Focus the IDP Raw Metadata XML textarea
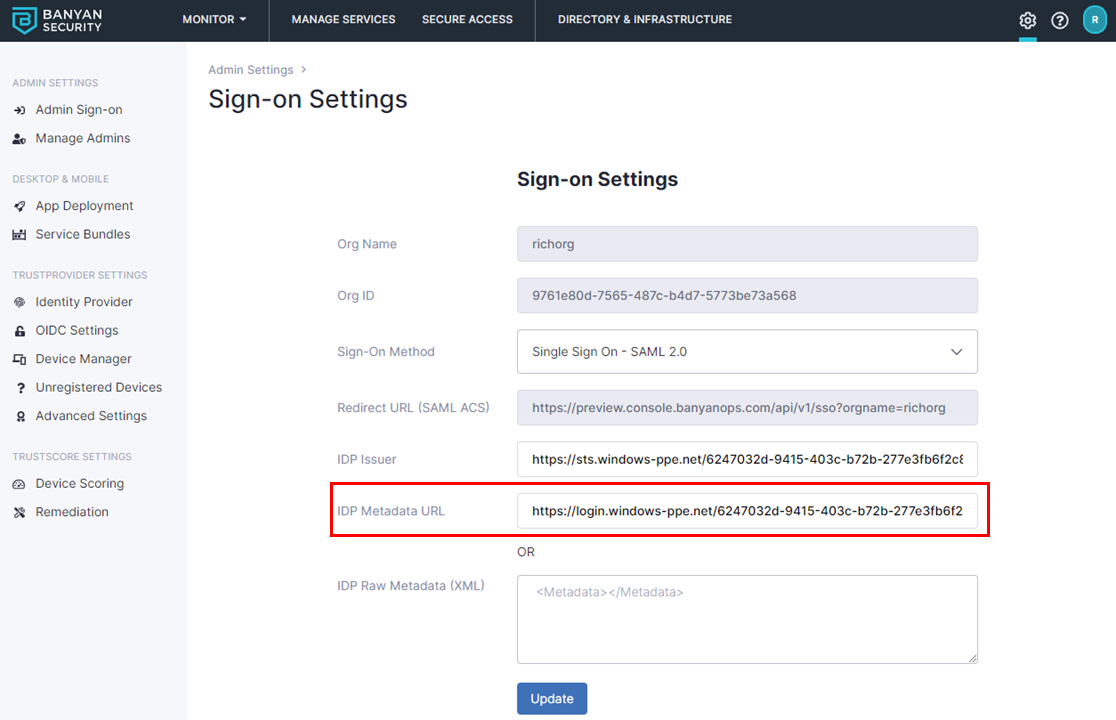 click(746, 619)
